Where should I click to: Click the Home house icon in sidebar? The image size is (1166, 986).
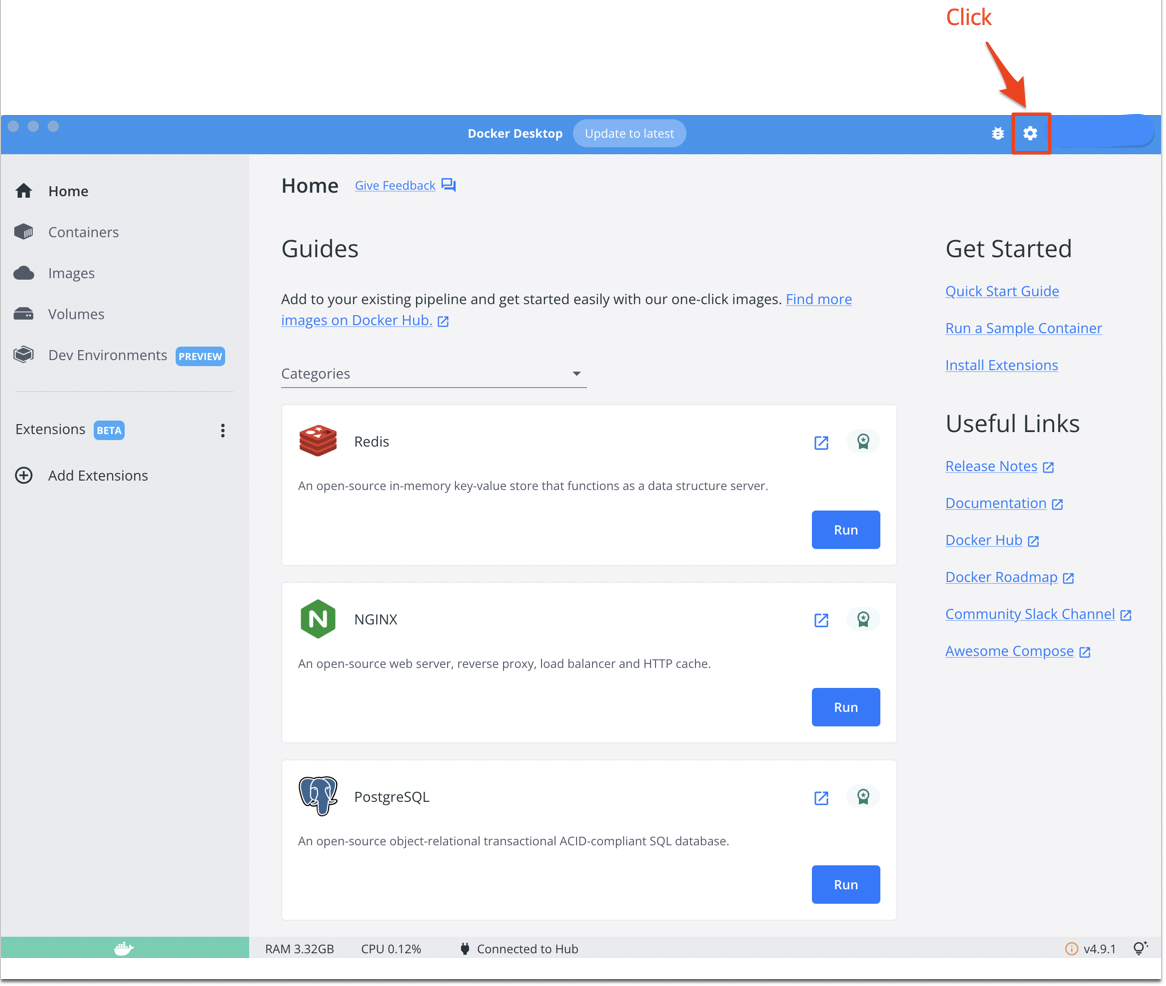click(x=24, y=191)
